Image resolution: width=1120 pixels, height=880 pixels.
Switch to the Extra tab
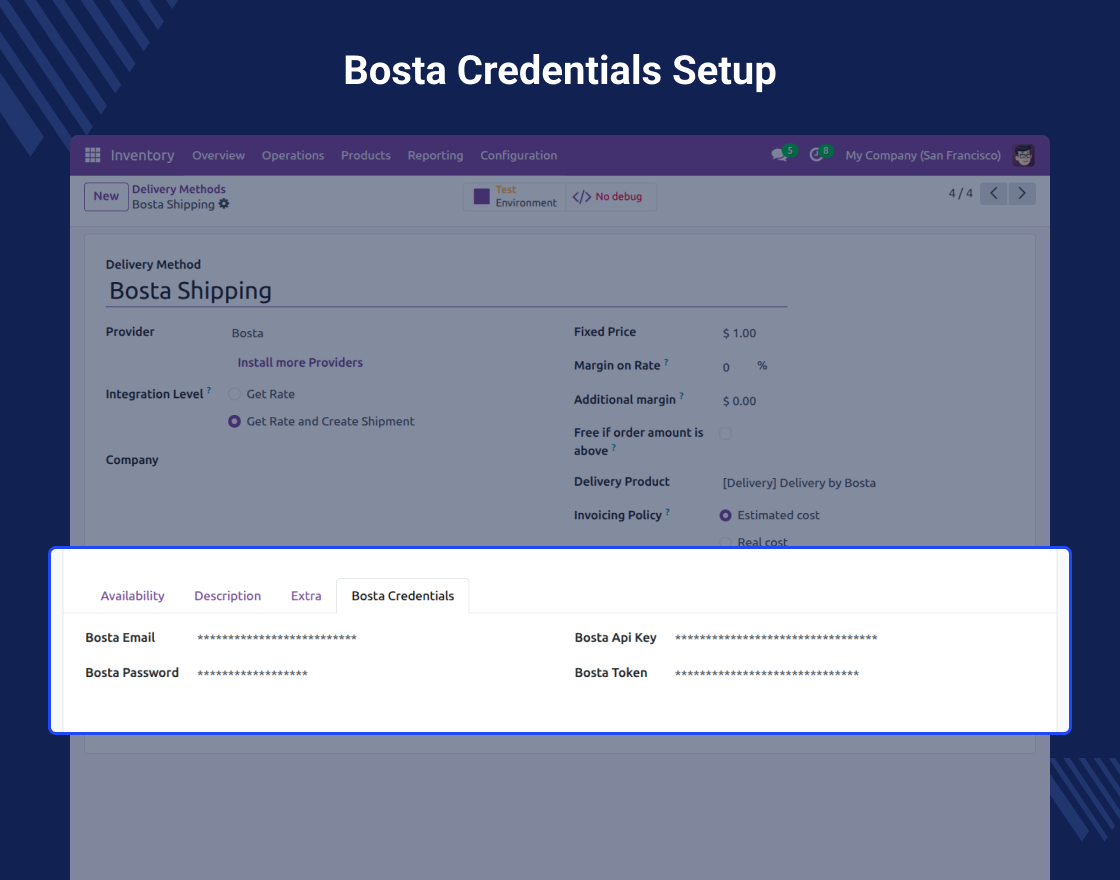click(306, 596)
